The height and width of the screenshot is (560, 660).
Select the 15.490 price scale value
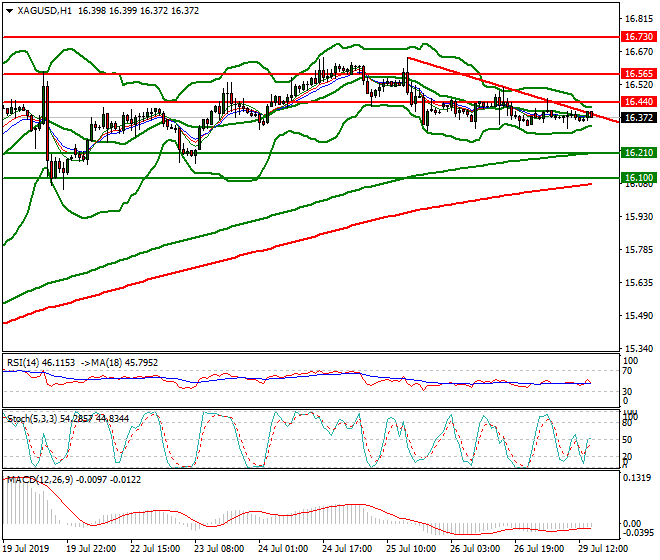pos(639,316)
